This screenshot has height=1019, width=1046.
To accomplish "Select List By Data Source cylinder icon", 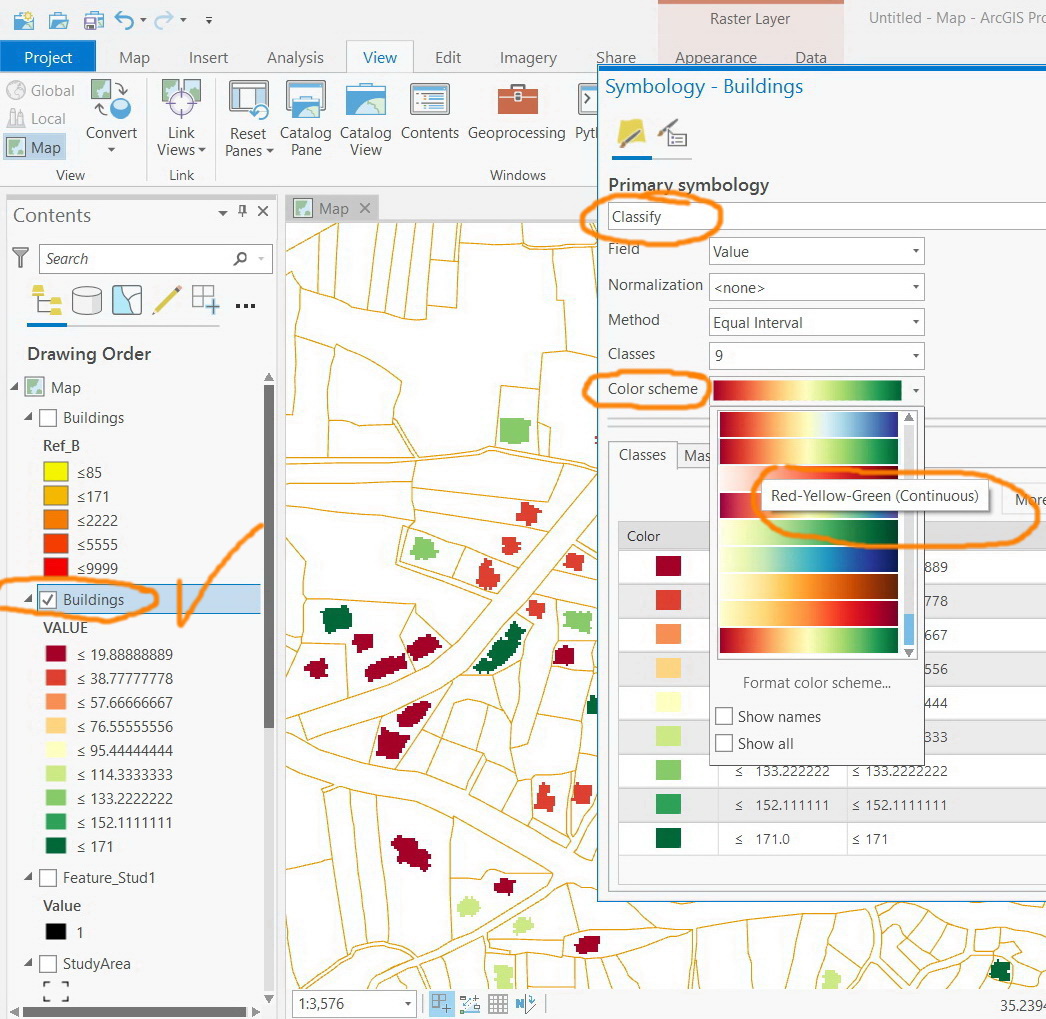I will click(x=87, y=301).
